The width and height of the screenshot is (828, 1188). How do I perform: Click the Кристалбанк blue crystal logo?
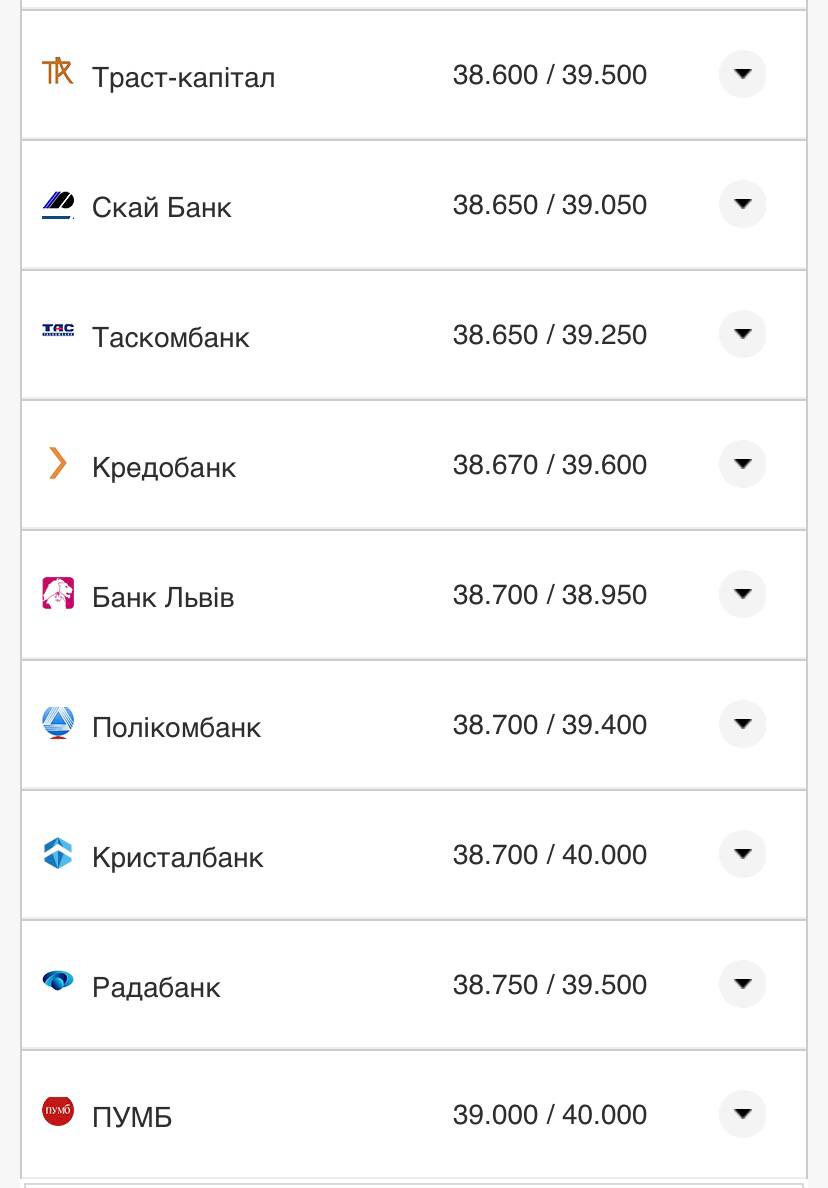[58, 853]
